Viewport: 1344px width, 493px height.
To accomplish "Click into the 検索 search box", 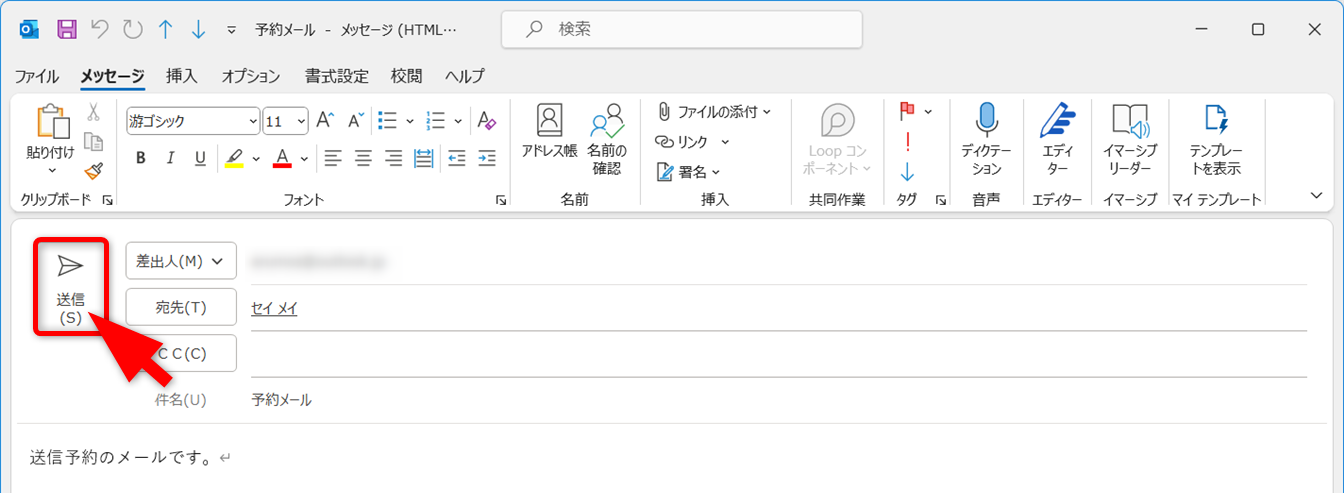I will pyautogui.click(x=680, y=29).
